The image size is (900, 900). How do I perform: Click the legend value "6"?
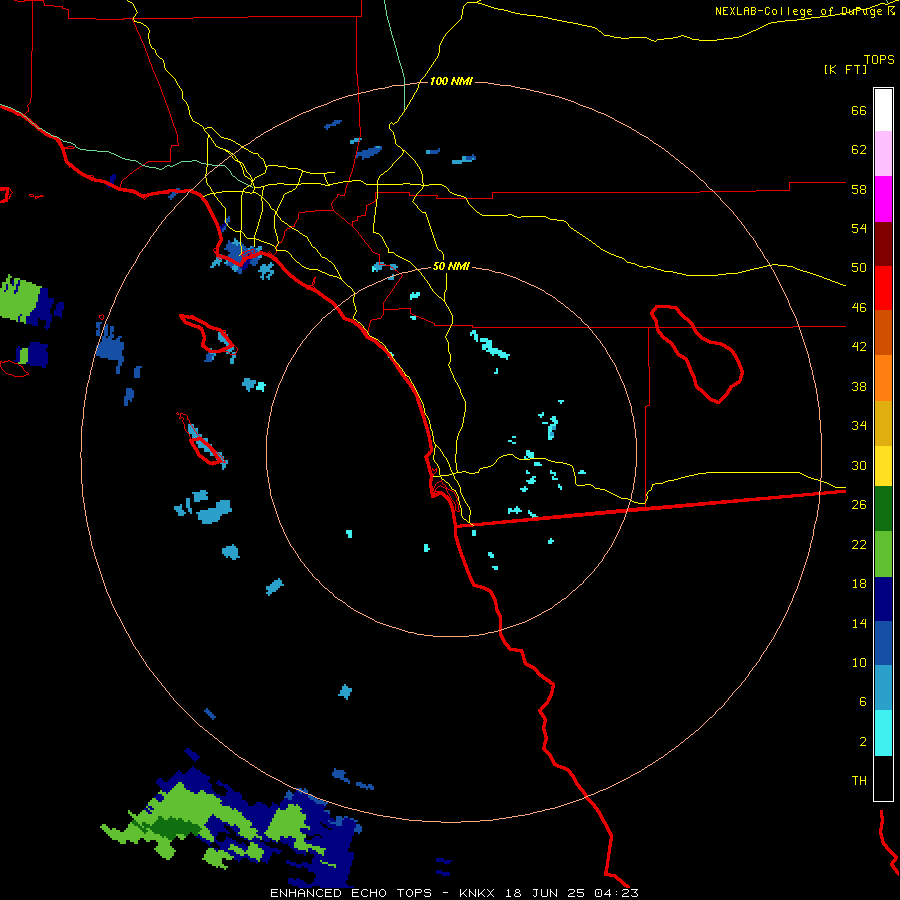[863, 701]
